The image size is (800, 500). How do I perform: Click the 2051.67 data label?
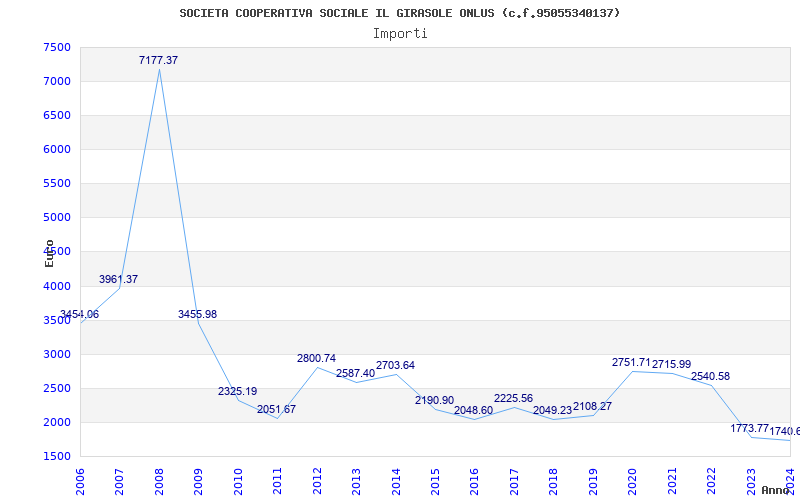click(277, 409)
